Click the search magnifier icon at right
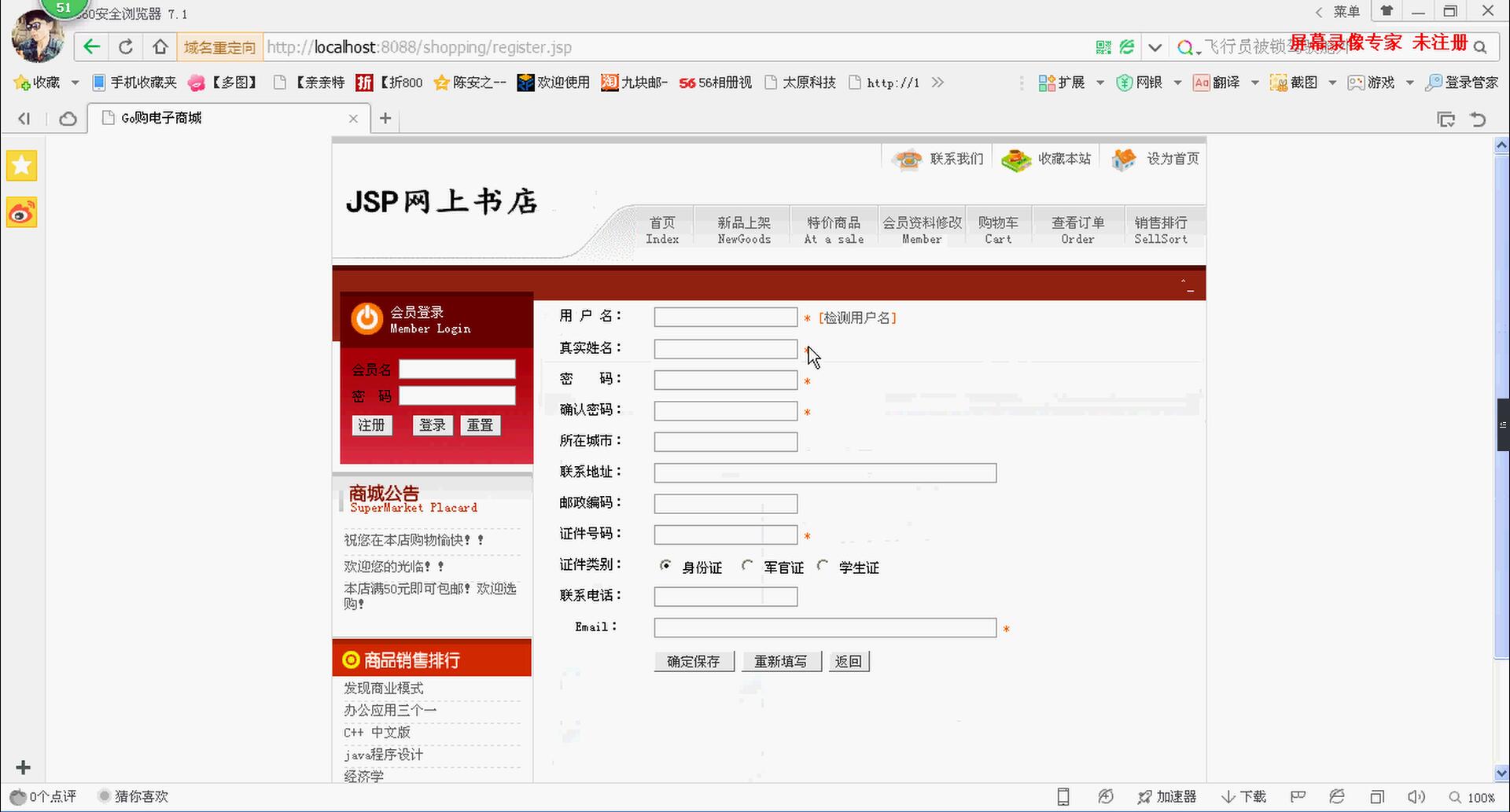 point(1480,47)
